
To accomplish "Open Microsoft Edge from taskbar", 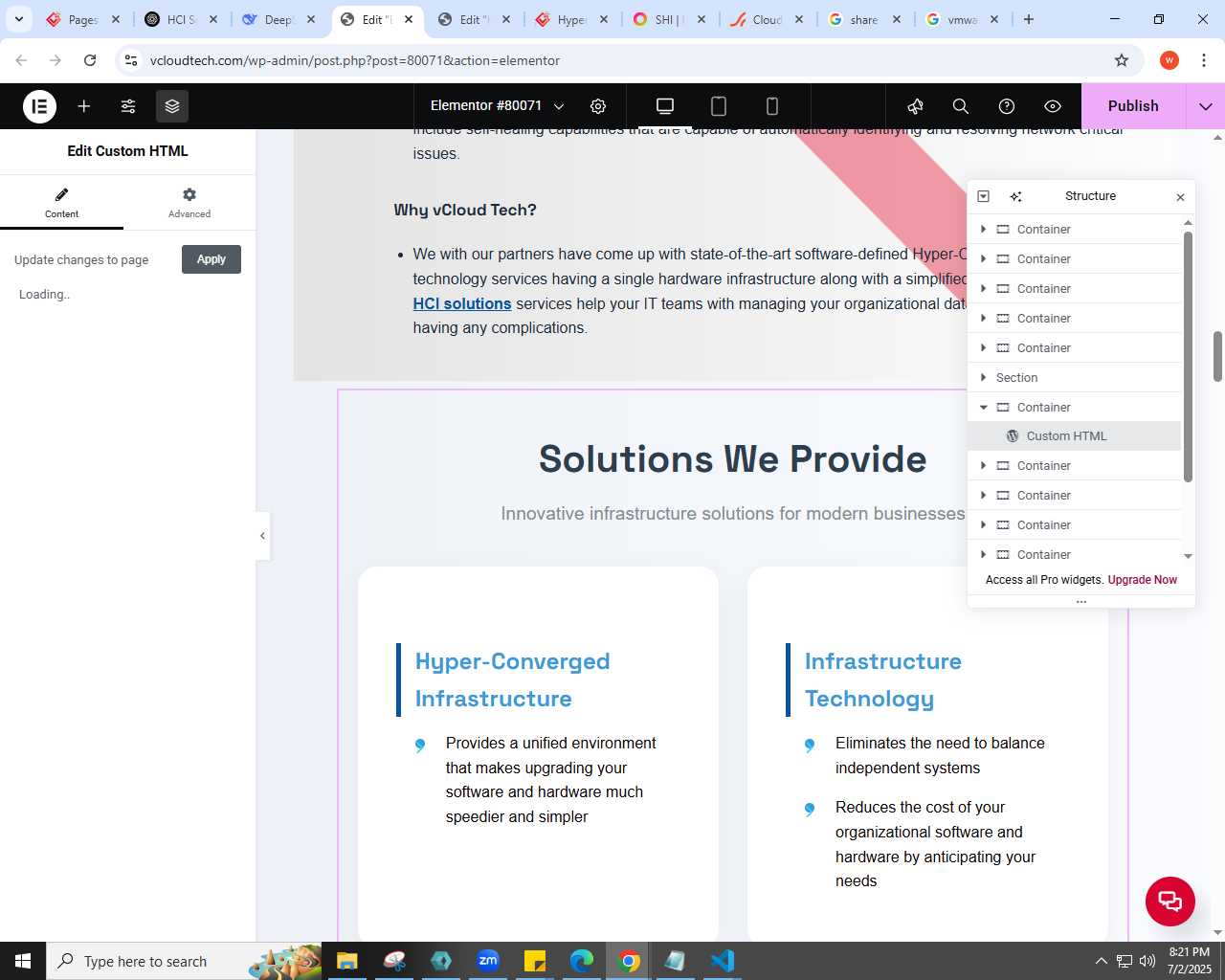I will coord(582,961).
